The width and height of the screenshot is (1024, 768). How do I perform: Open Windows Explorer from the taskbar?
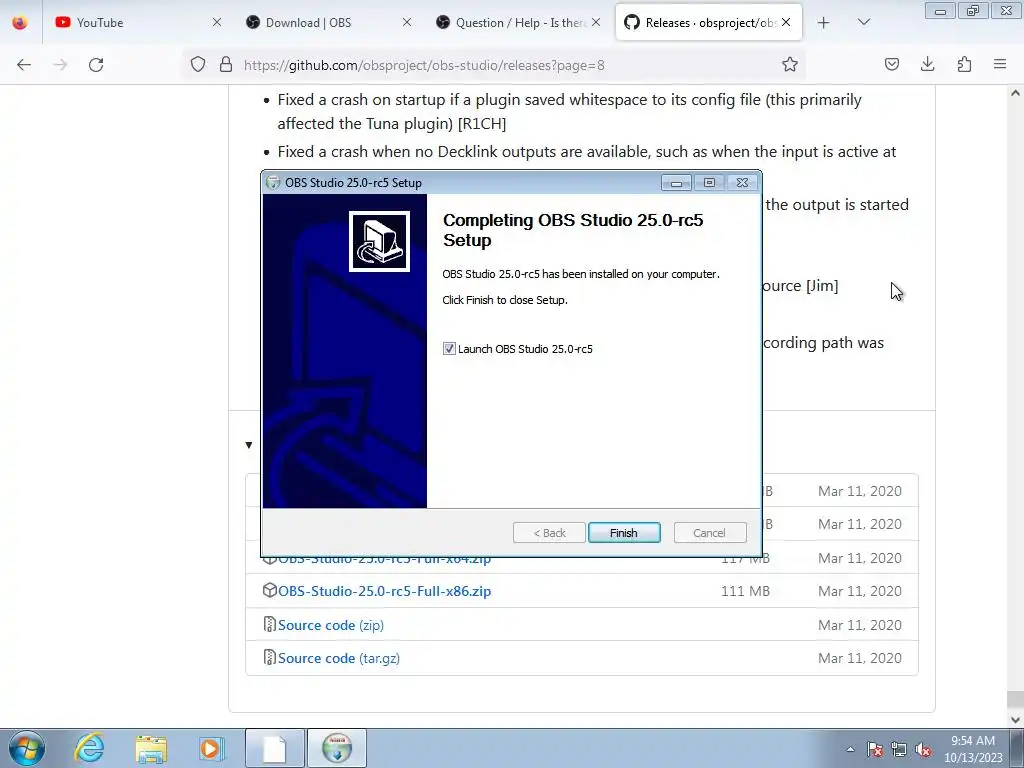click(151, 748)
